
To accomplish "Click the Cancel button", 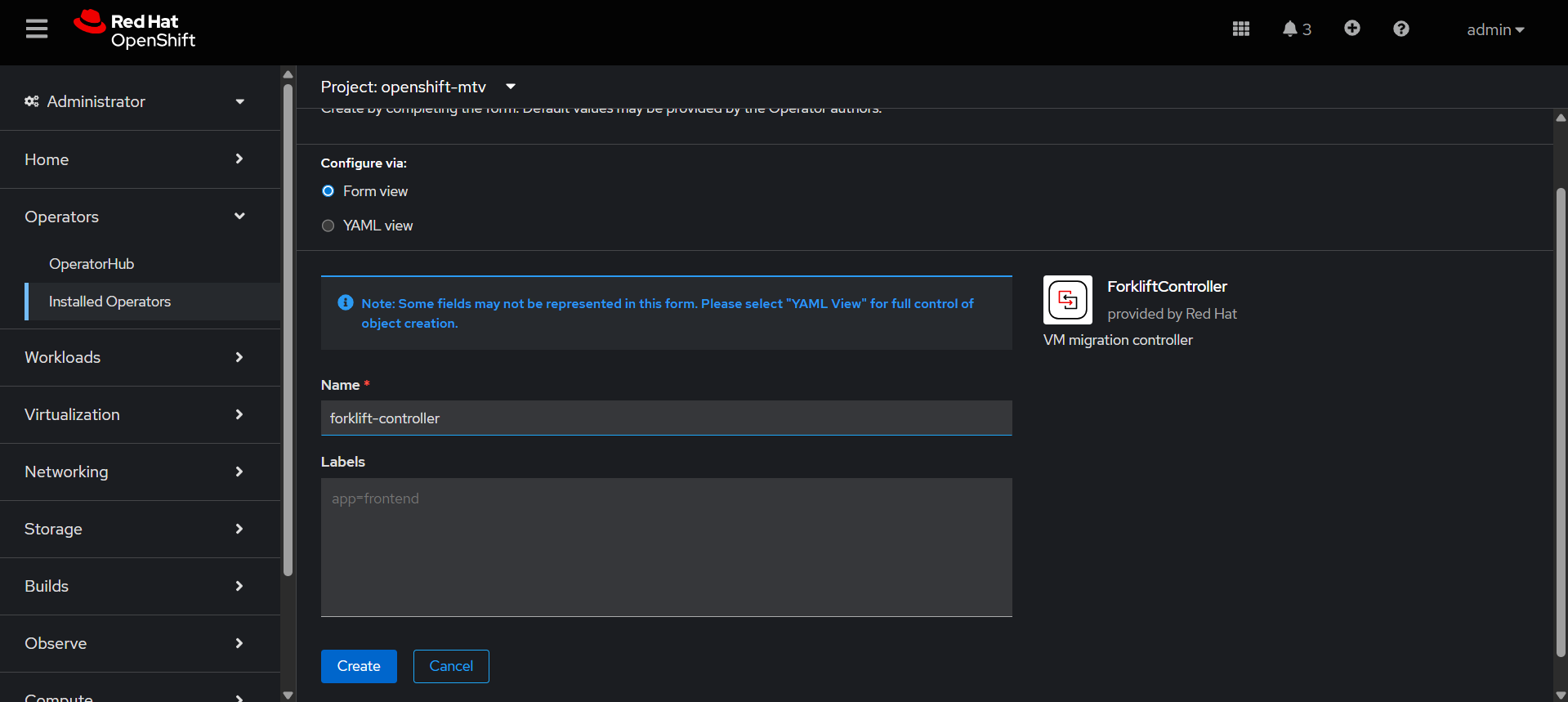I will (451, 666).
